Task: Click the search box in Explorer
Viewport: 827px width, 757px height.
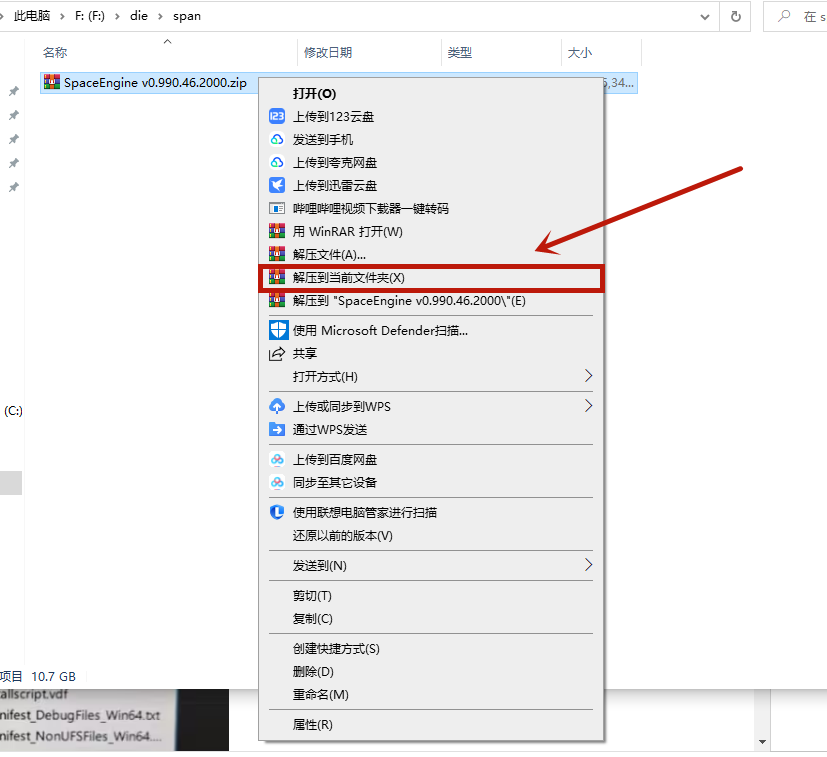Action: (x=795, y=16)
